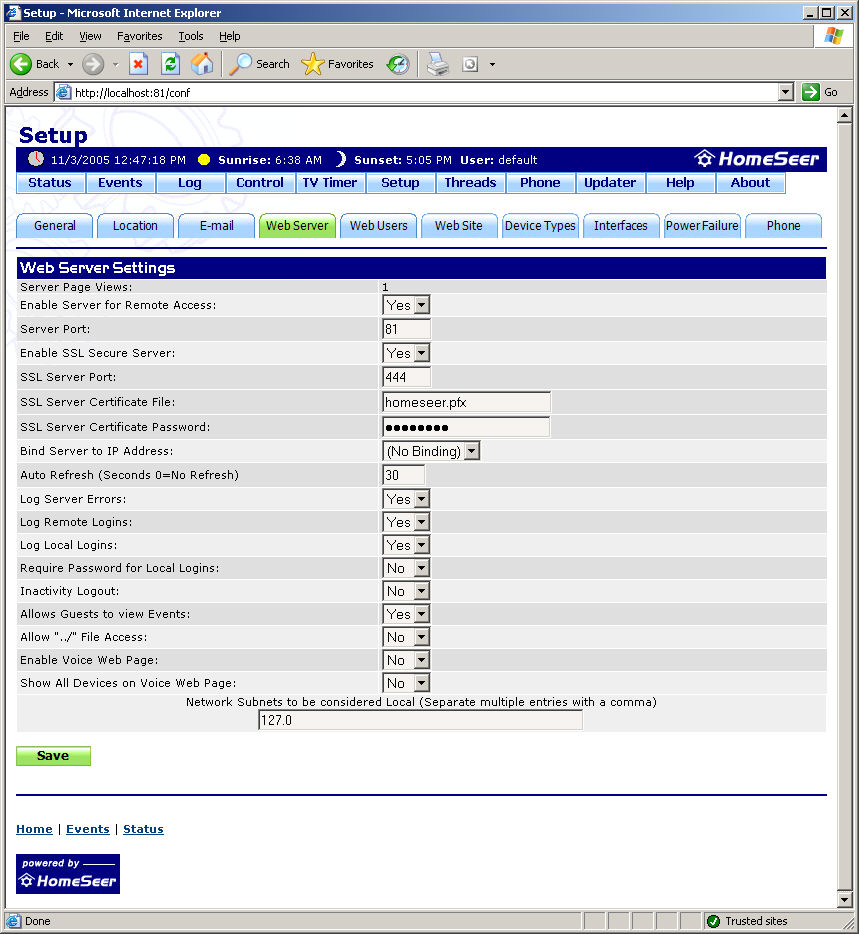This screenshot has width=859, height=934.
Task: Click the Server Port input field
Action: click(406, 329)
